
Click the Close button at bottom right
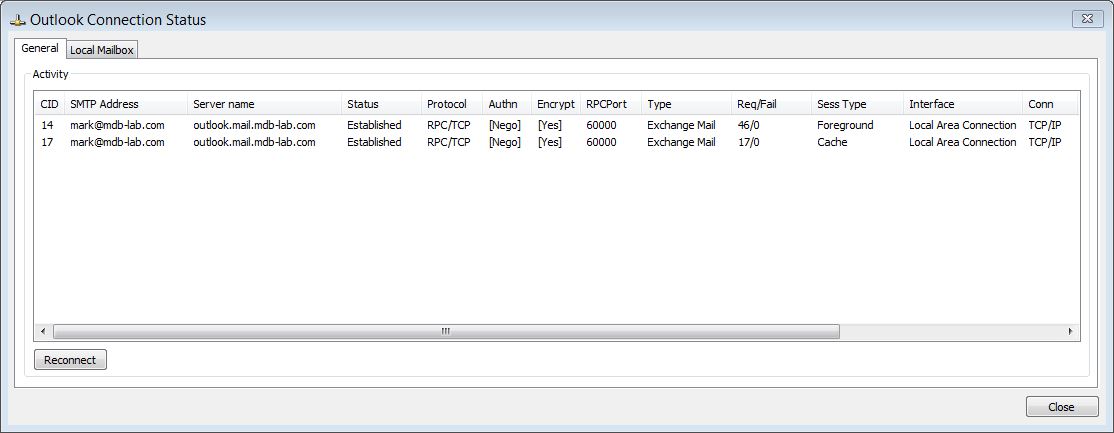1061,406
